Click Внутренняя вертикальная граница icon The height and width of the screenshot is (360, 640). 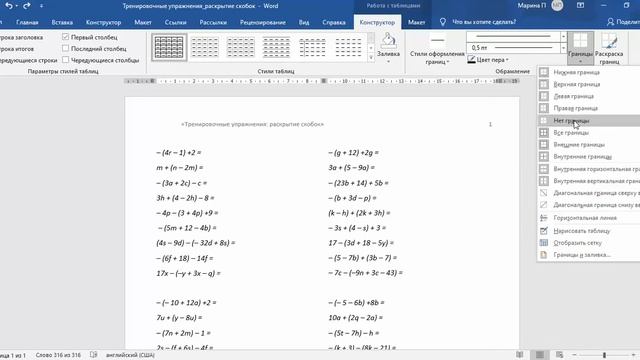pos(544,180)
